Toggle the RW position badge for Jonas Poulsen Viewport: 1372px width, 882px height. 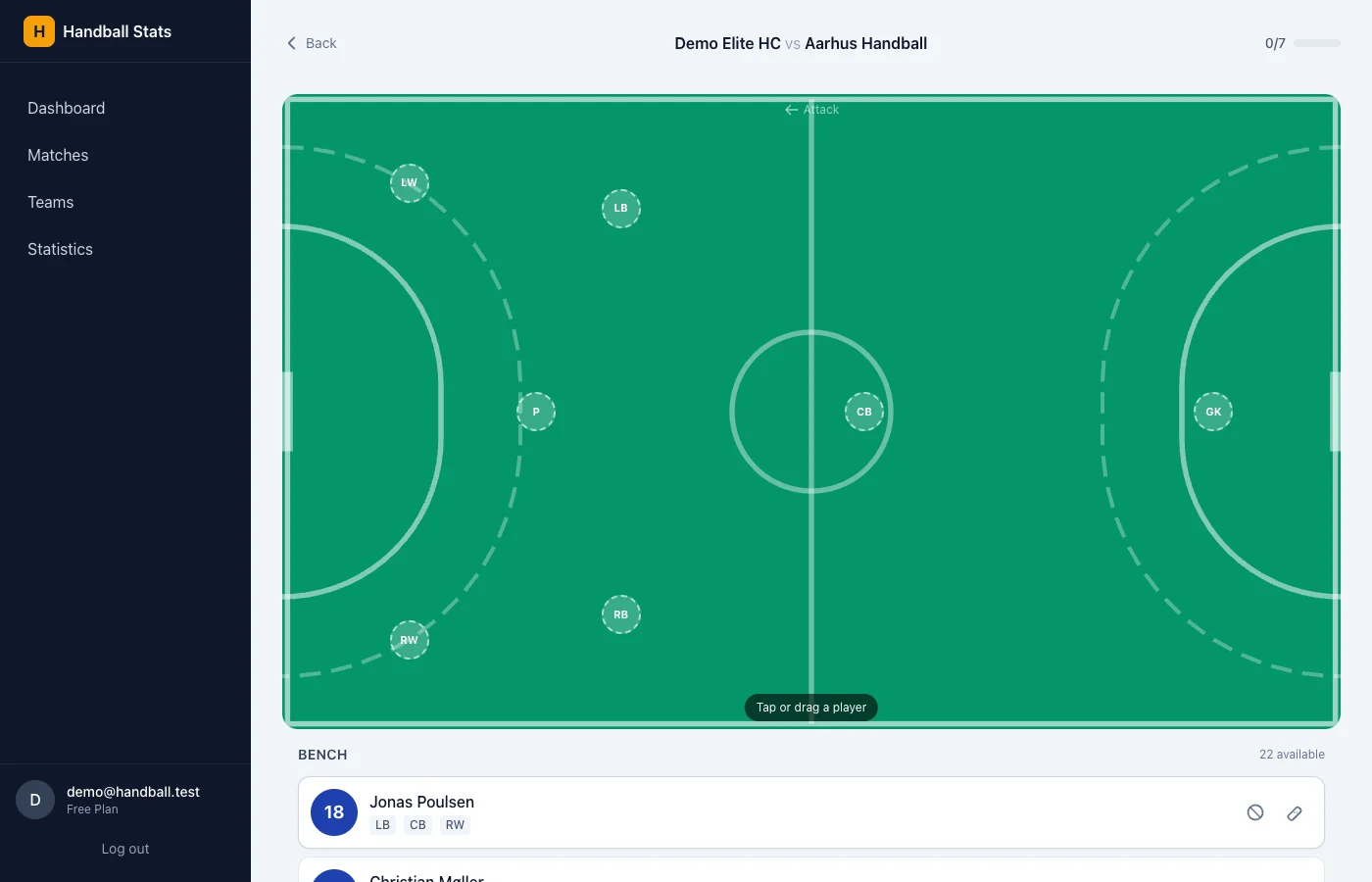tap(455, 824)
